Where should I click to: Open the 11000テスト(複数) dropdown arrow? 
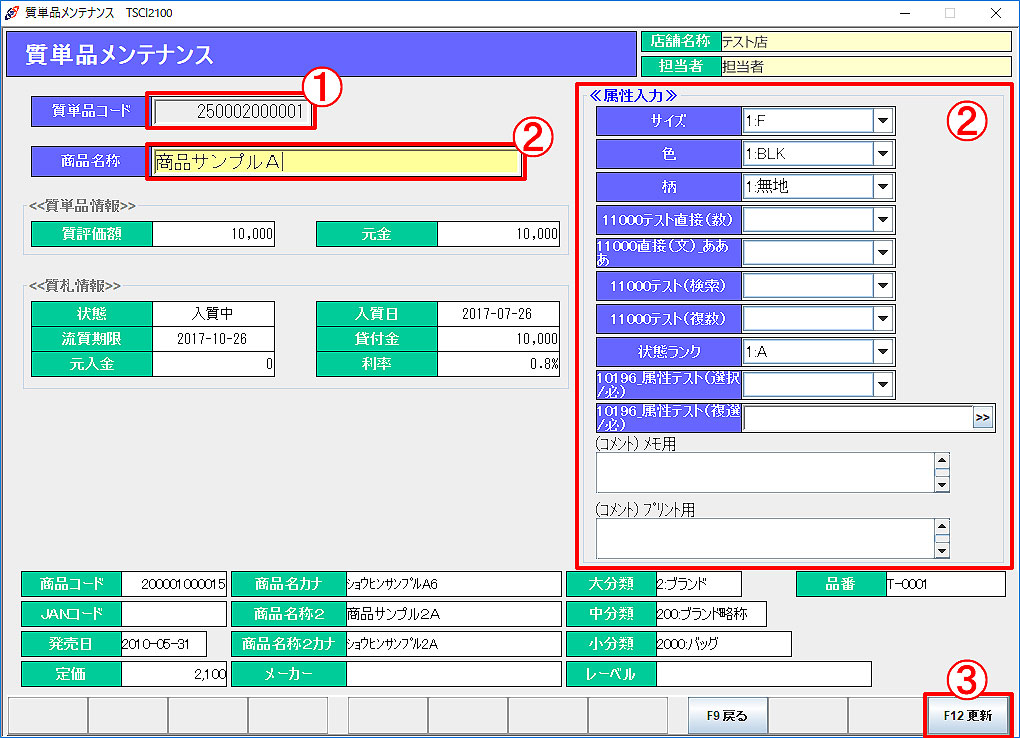point(882,319)
